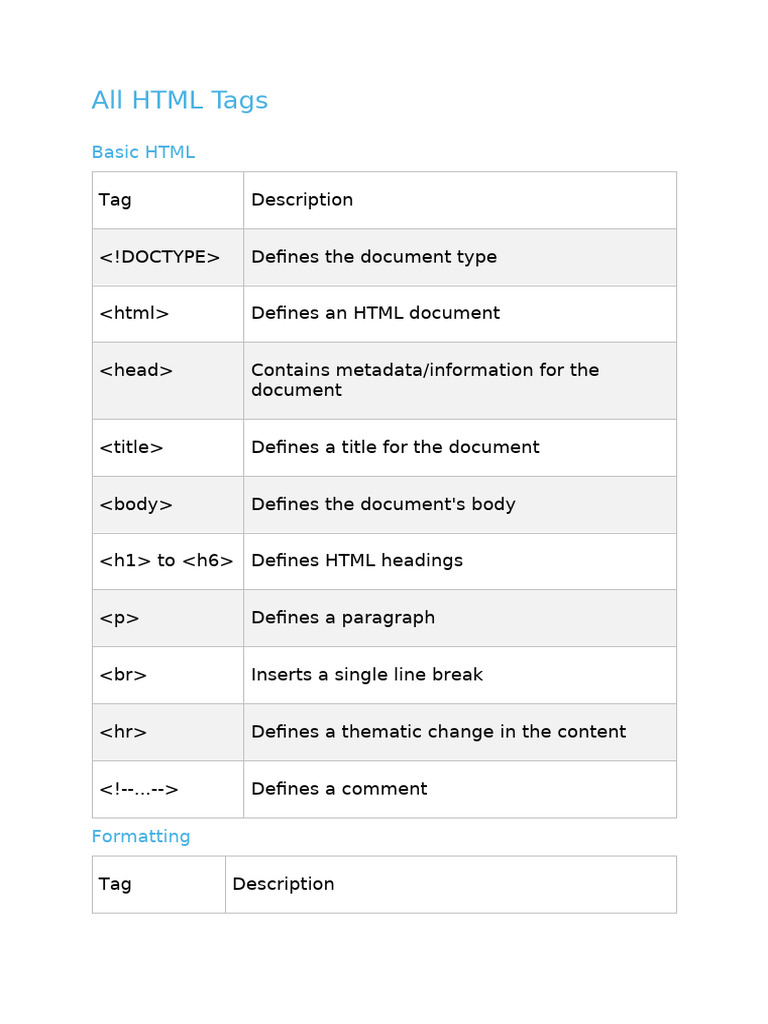Click "Defines an HTML document" description
This screenshot has width=768, height=1024.
click(x=375, y=313)
